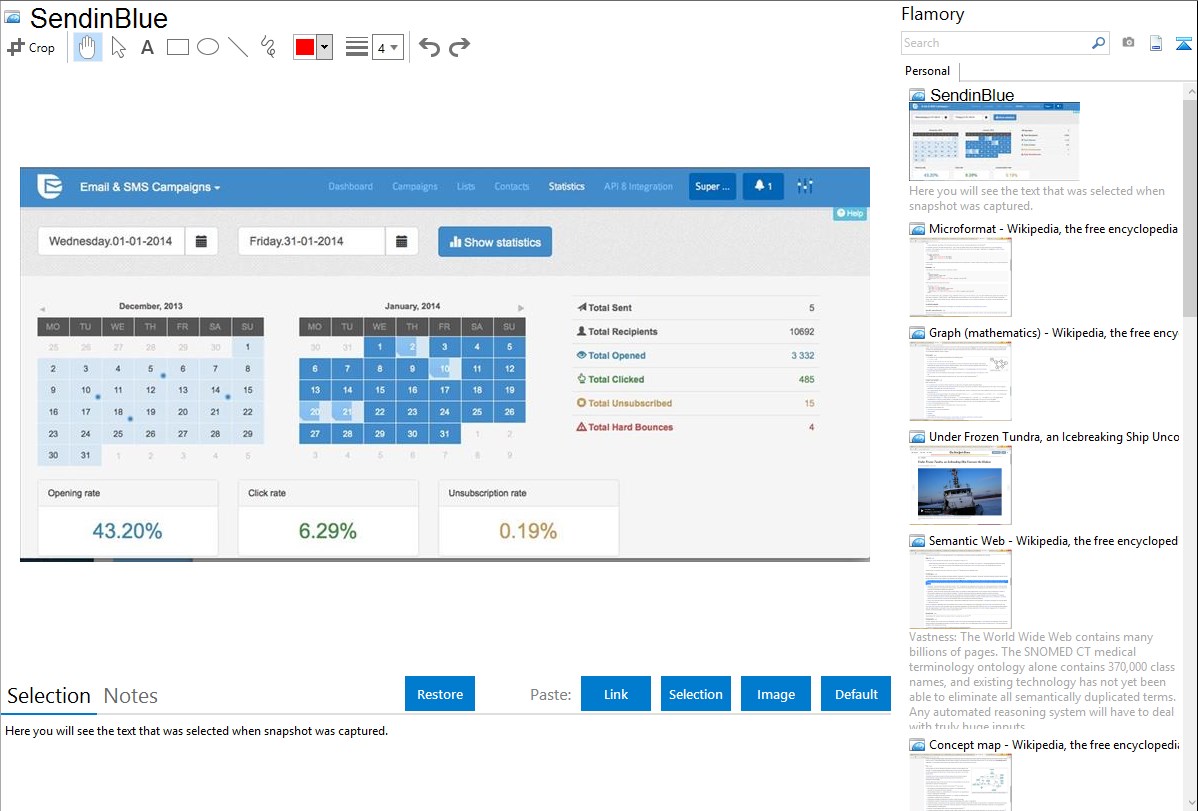The image size is (1198, 811).
Task: Open the notifications bell icon
Action: coord(763,187)
